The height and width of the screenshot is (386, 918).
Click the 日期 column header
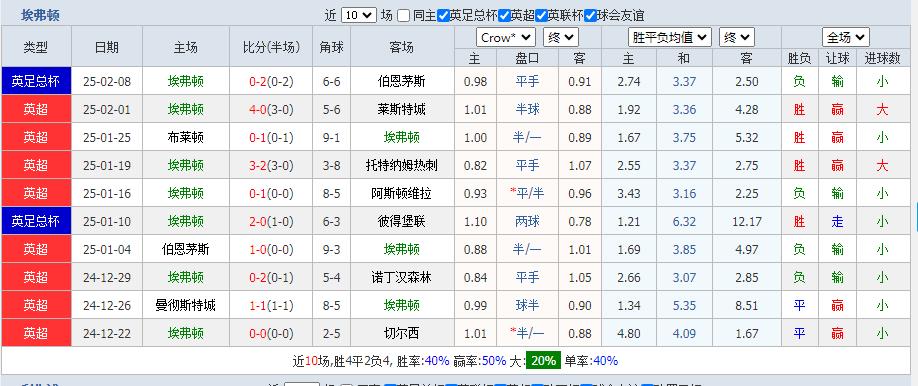107,47
